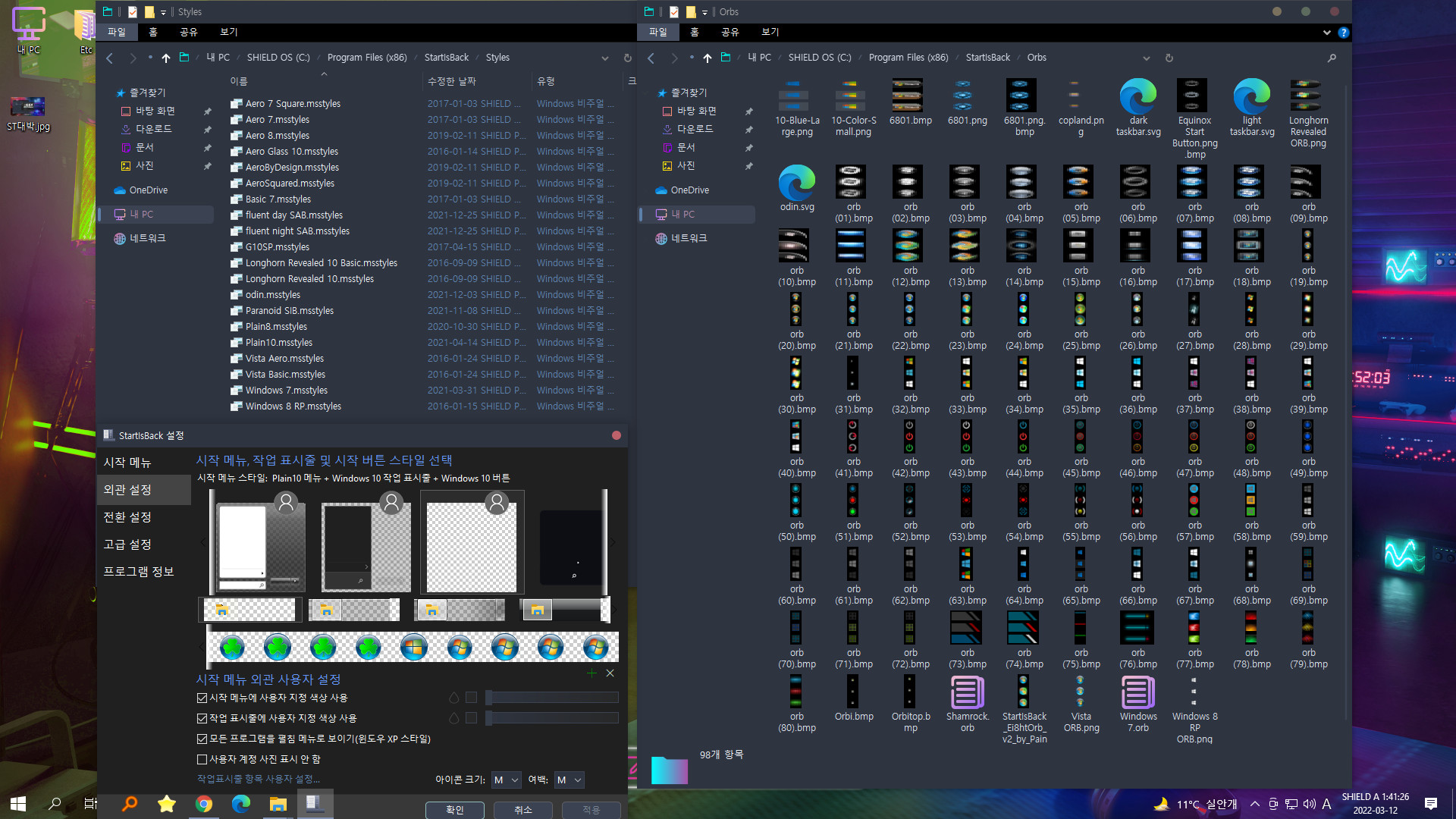The width and height of the screenshot is (1456, 819).
Task: Adjust the taskbar opacity slider
Action: click(x=552, y=718)
